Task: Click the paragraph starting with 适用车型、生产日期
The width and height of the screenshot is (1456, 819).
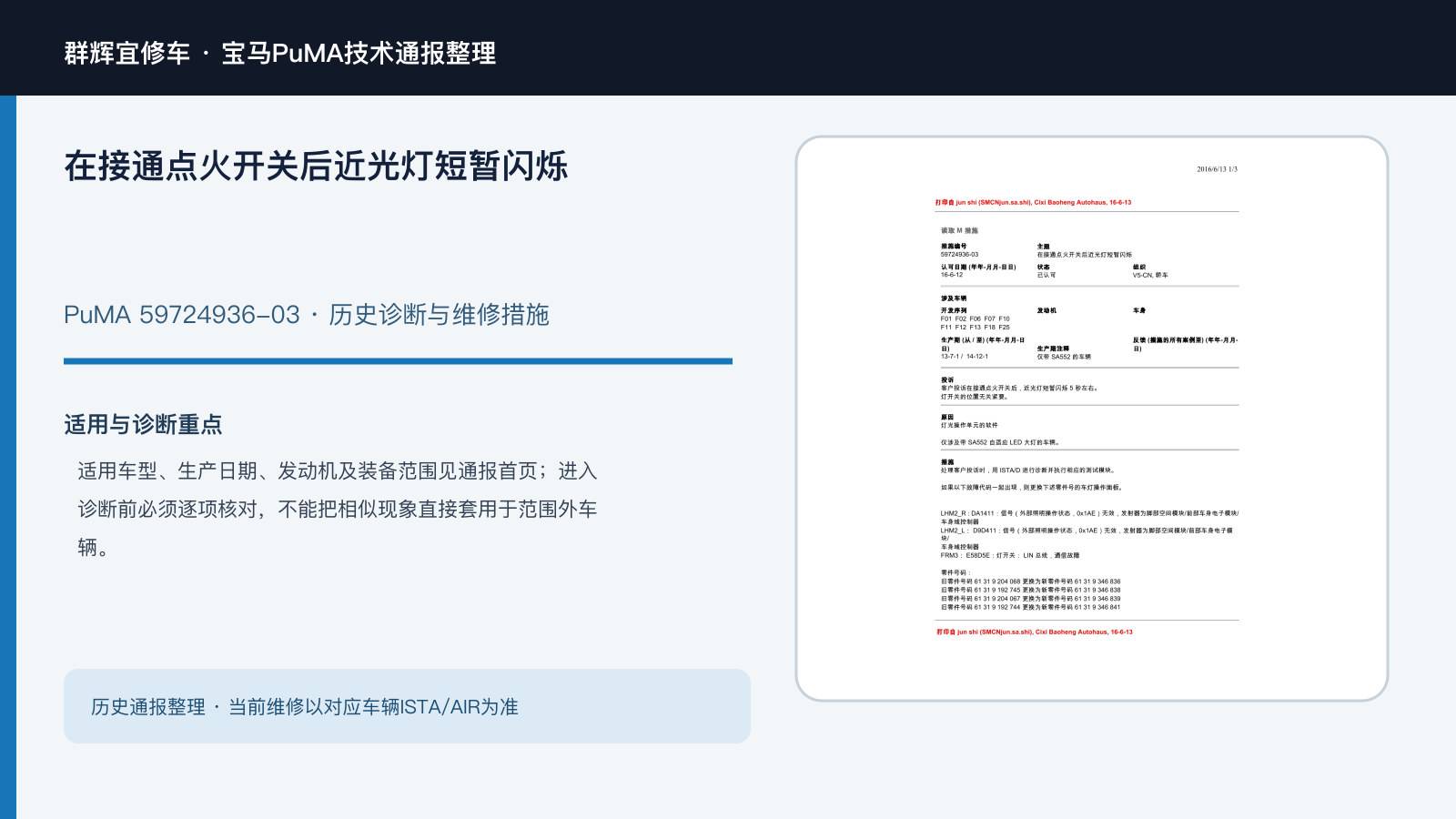Action: pyautogui.click(x=338, y=509)
